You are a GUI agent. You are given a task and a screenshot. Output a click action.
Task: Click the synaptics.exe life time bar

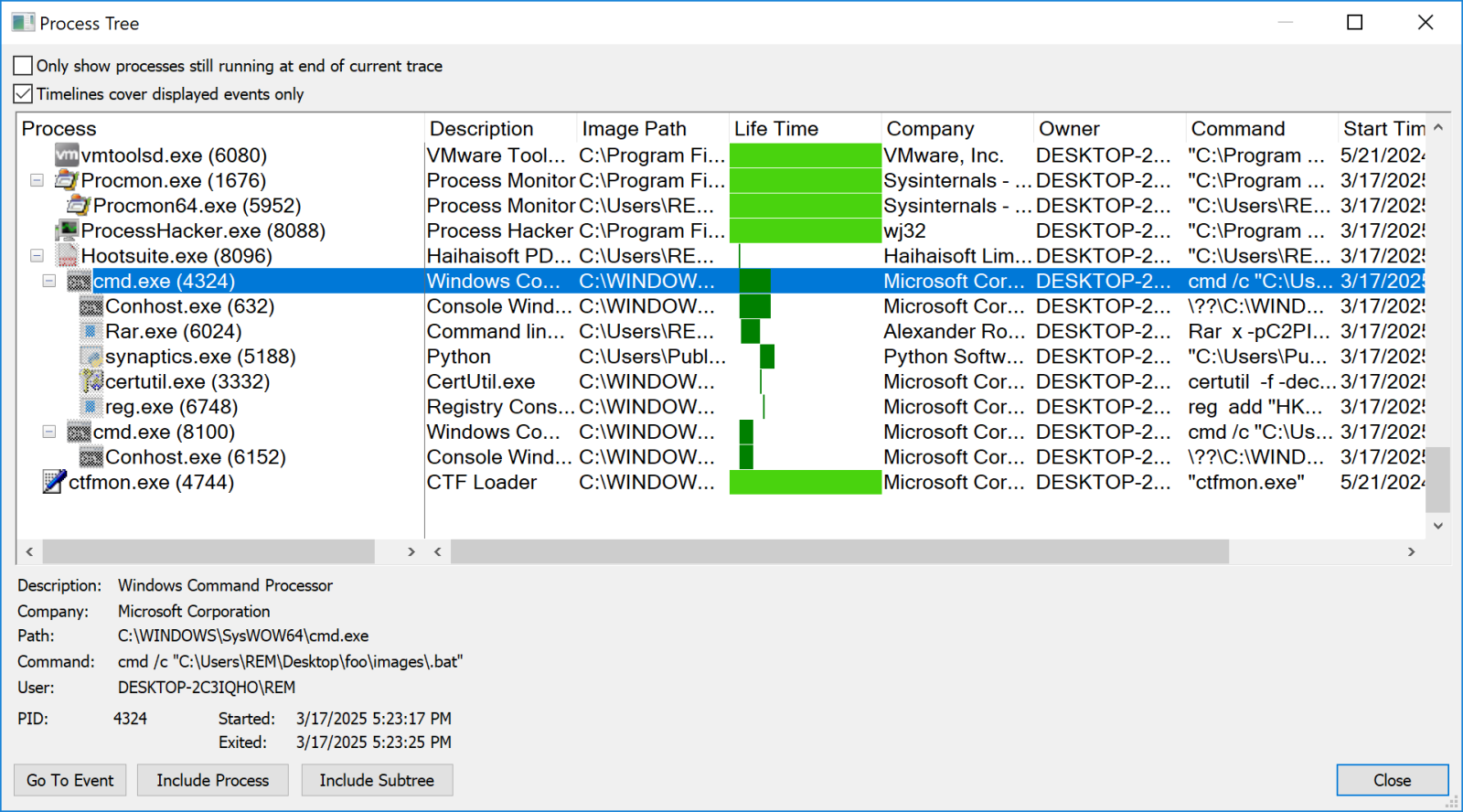(767, 356)
